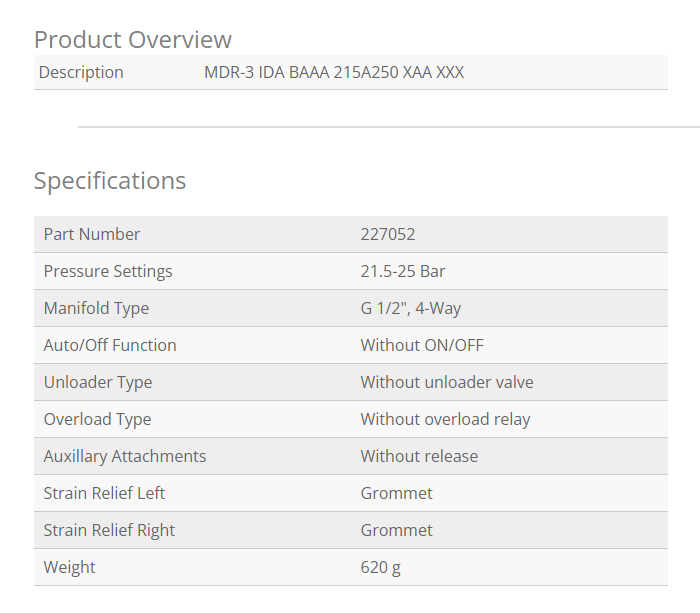Select the G 1/2", 4-Way value
The width and height of the screenshot is (700, 613).
point(411,309)
